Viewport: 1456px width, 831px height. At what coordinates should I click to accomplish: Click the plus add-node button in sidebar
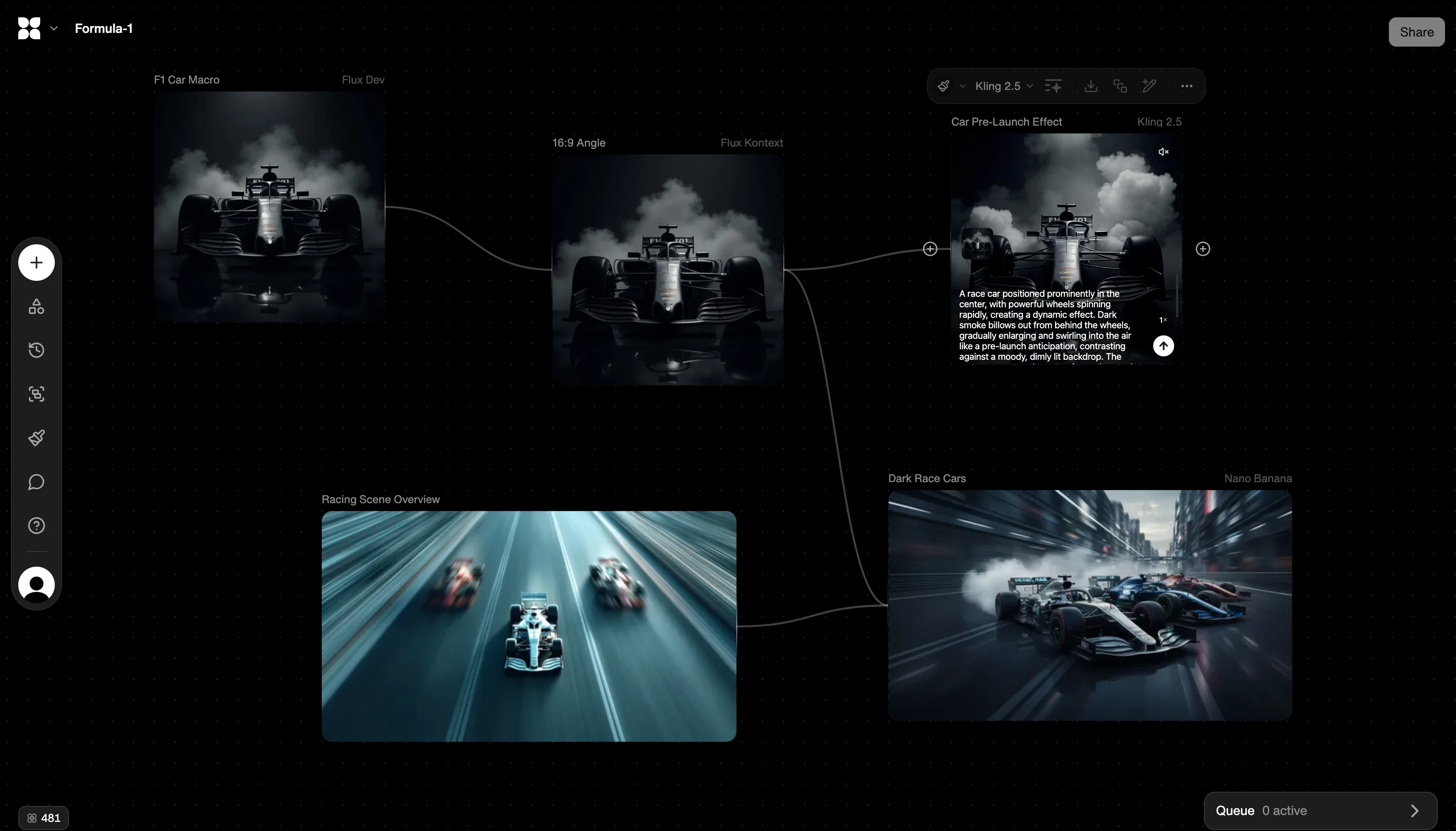pos(36,263)
